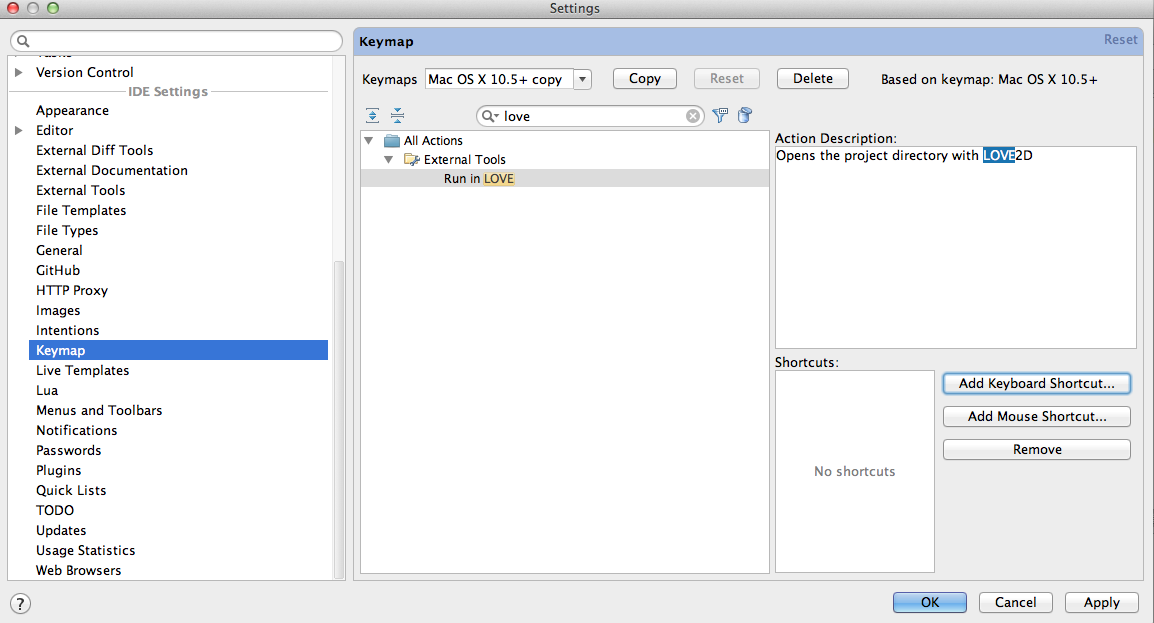Select the 'Run in LOVE' action
The height and width of the screenshot is (623, 1154).
click(x=479, y=179)
